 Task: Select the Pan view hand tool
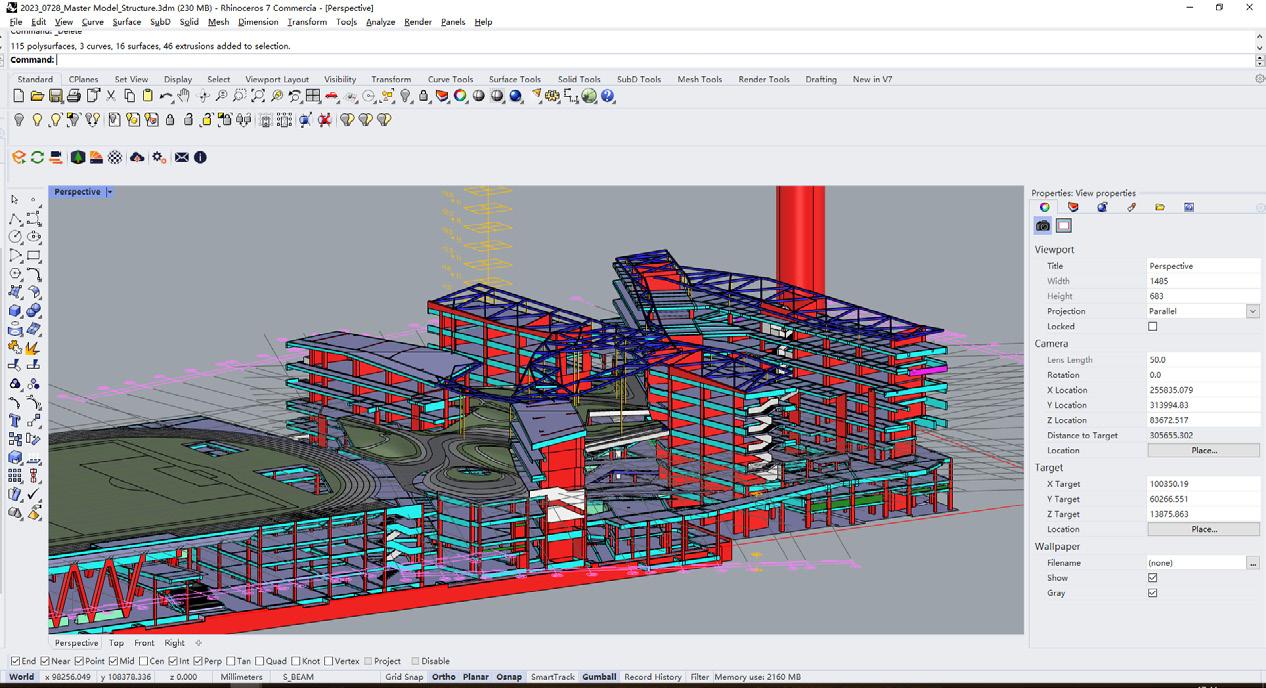[184, 96]
